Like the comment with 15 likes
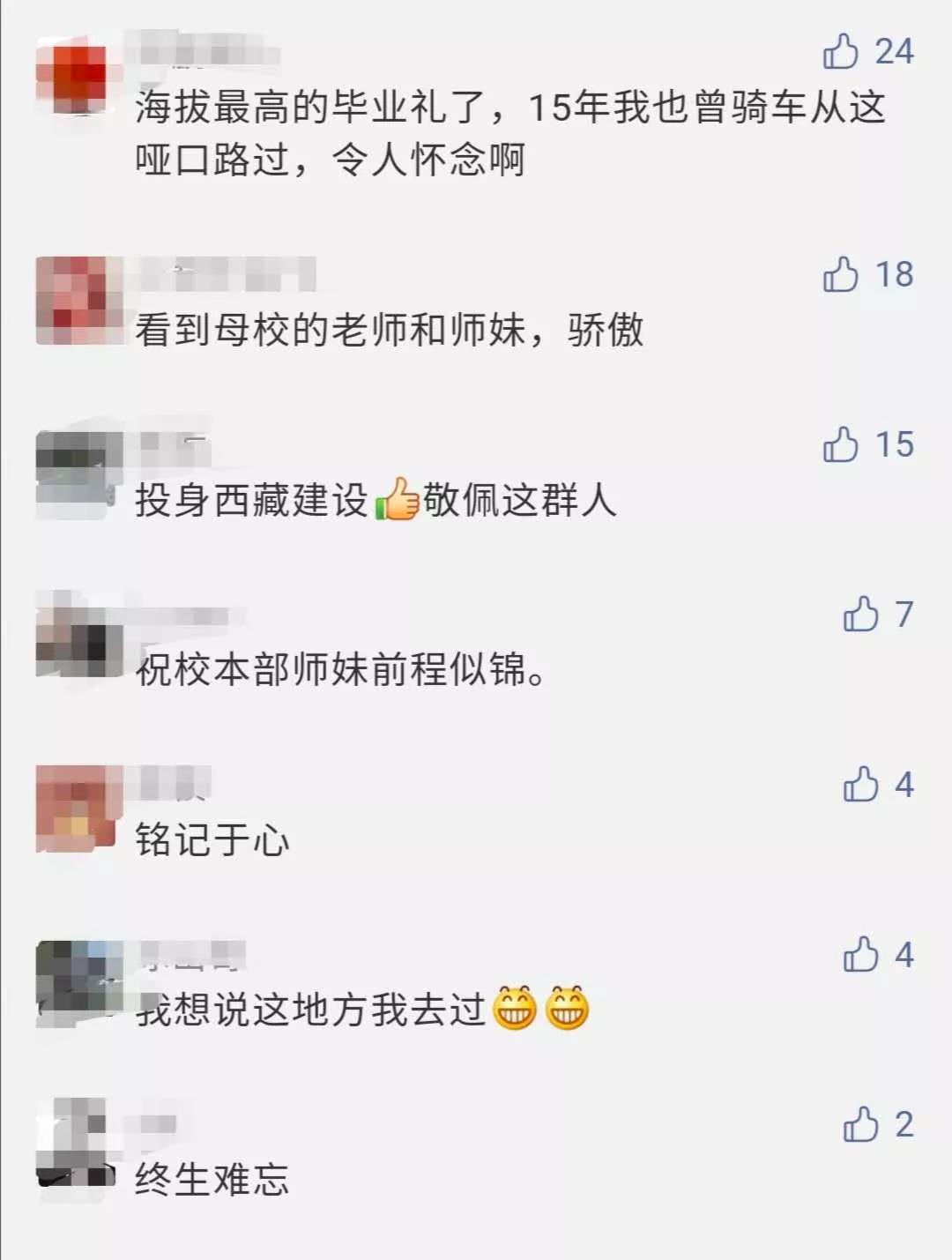Screen dimensions: 952x1260 (840, 444)
